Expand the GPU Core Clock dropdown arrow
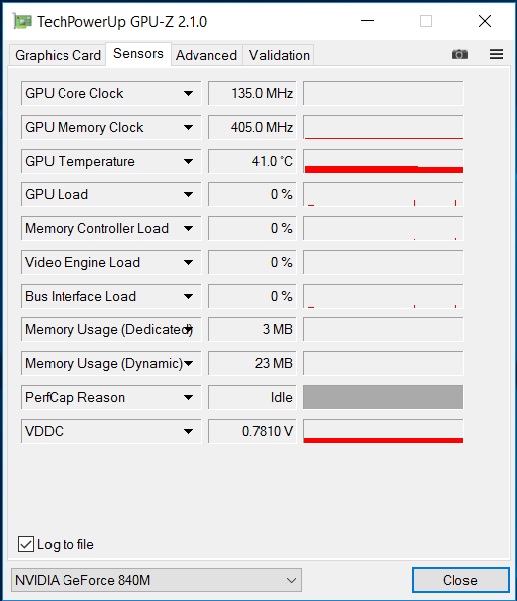517x601 pixels. tap(188, 93)
